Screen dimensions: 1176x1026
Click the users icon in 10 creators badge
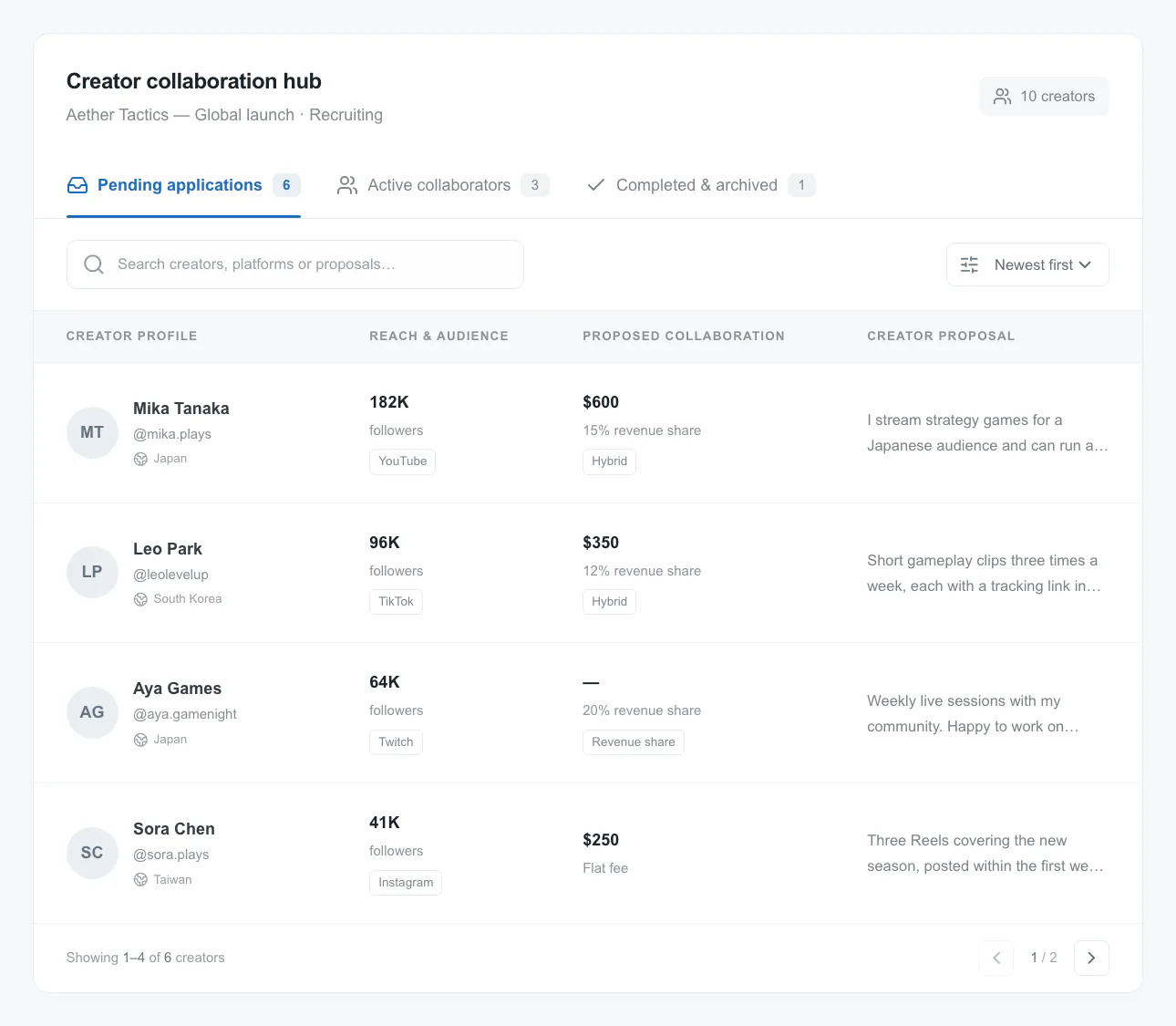click(x=1002, y=97)
